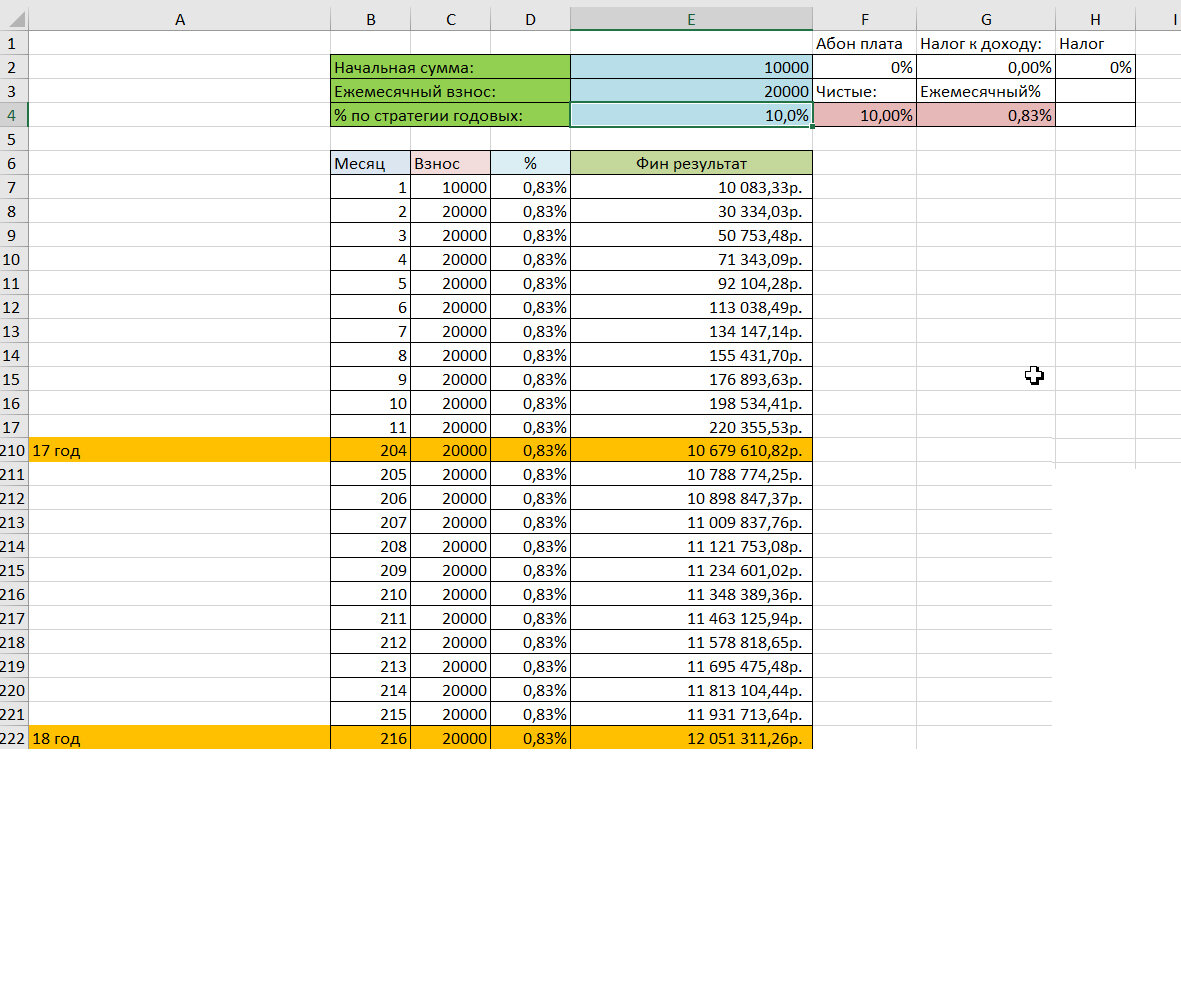Click the 'Налог' cell in column H
The height and width of the screenshot is (1000, 1181).
[x=1095, y=44]
